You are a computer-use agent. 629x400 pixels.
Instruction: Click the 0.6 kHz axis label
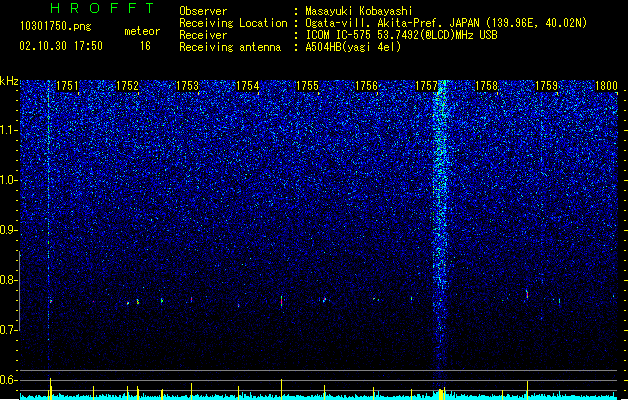coord(8,380)
